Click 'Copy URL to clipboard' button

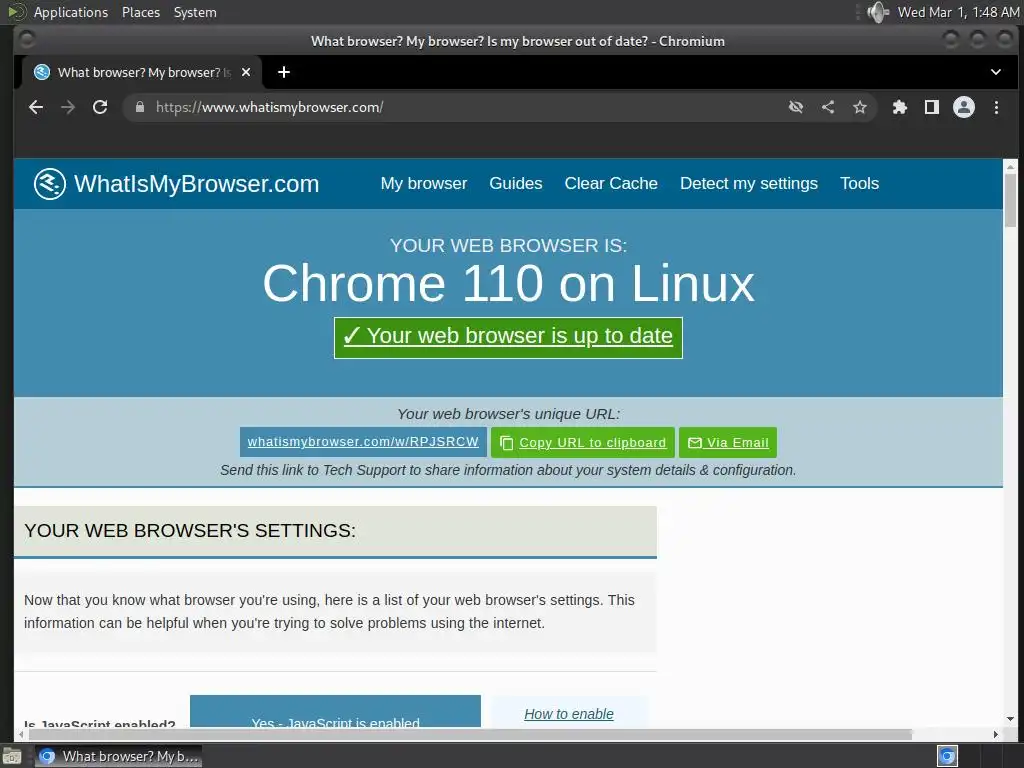click(x=583, y=443)
